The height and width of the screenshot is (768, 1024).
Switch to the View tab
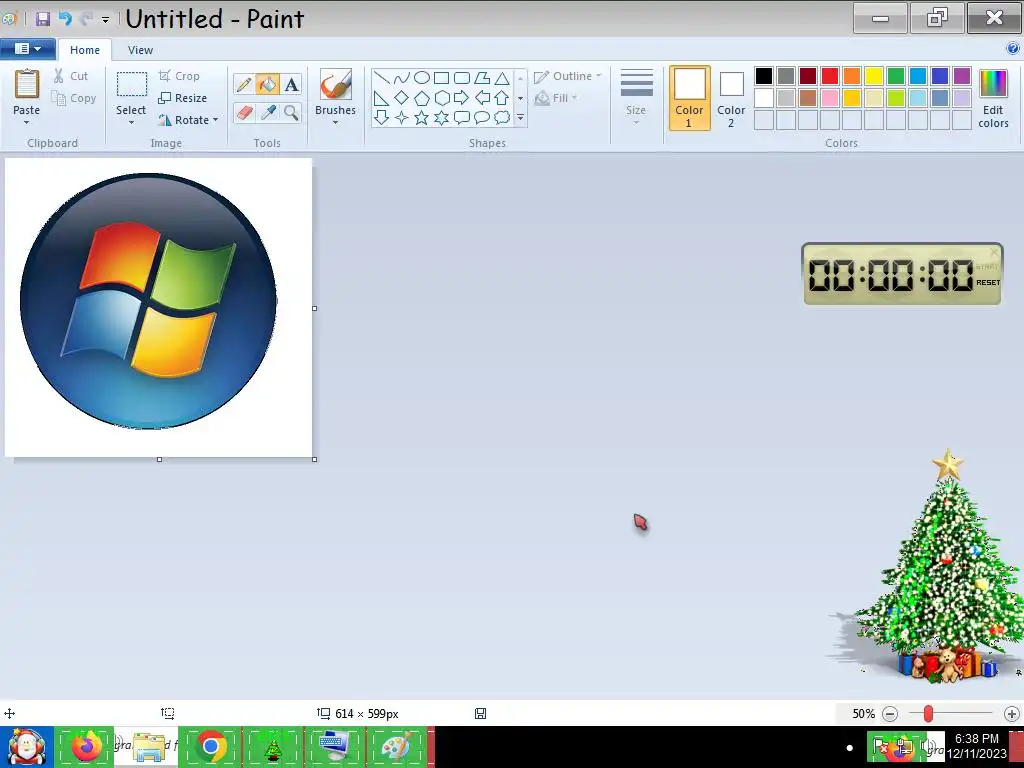pos(140,50)
